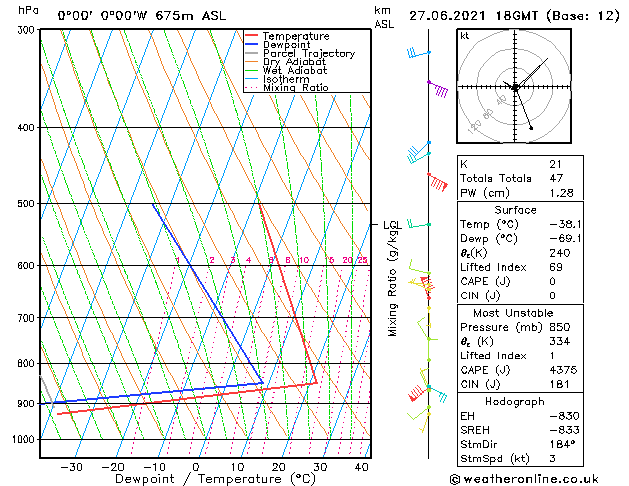Viewport: 629px width, 486px height.
Task: Click the 'LCL' level marker label
Action: point(392,225)
